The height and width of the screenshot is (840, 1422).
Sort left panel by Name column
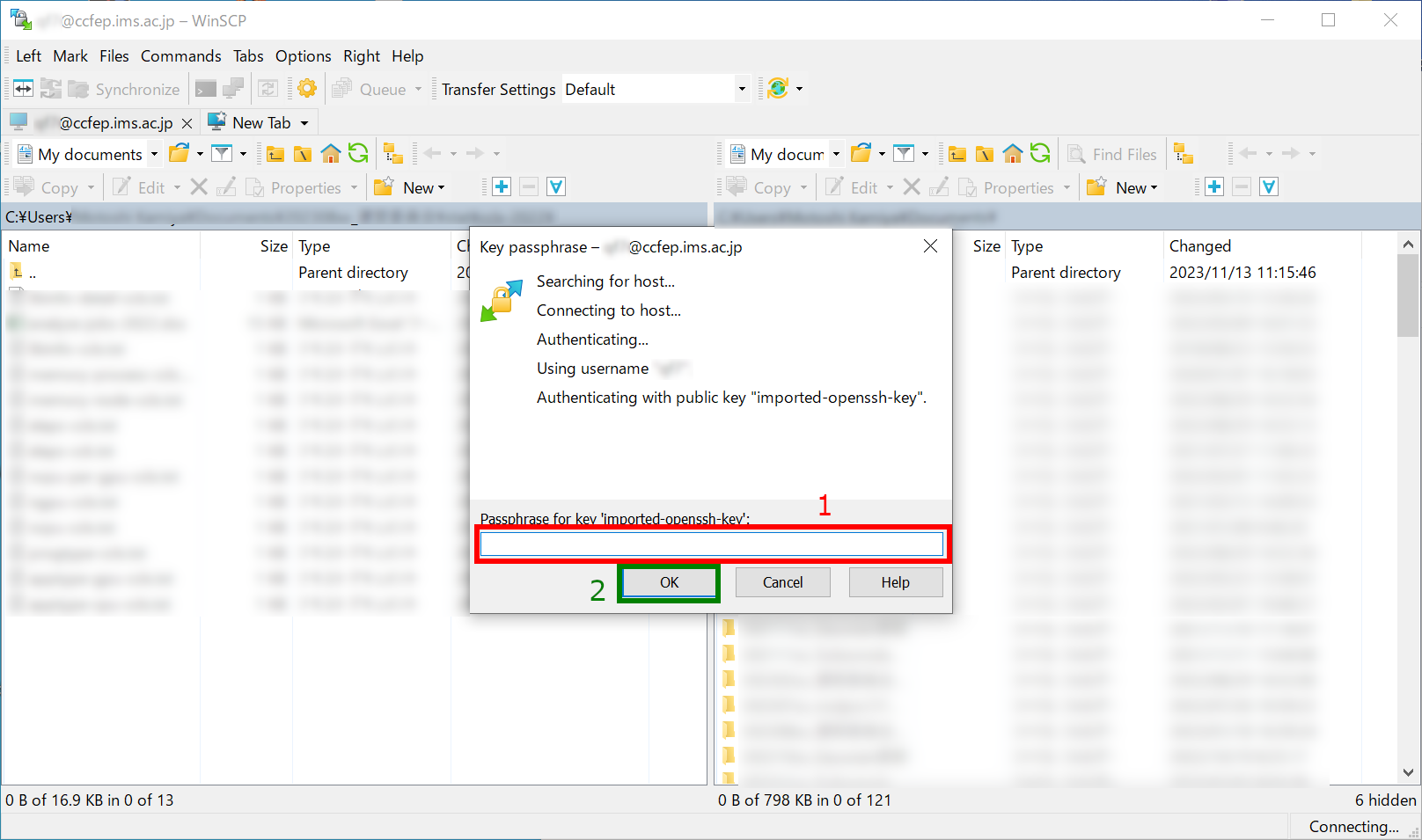[x=102, y=246]
